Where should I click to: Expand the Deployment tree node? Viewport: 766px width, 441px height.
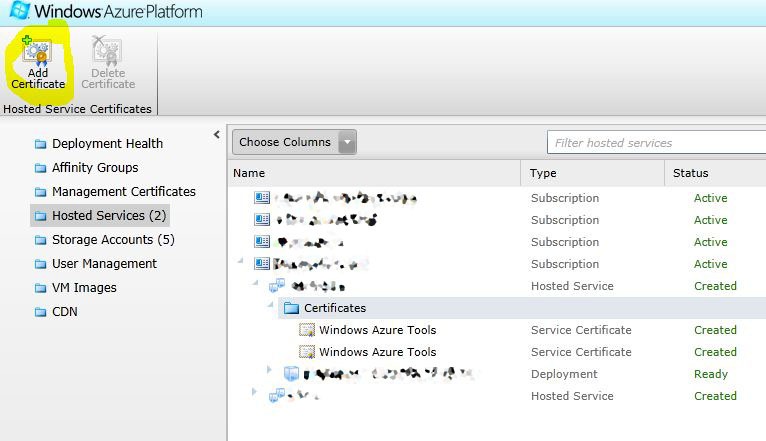tap(269, 370)
